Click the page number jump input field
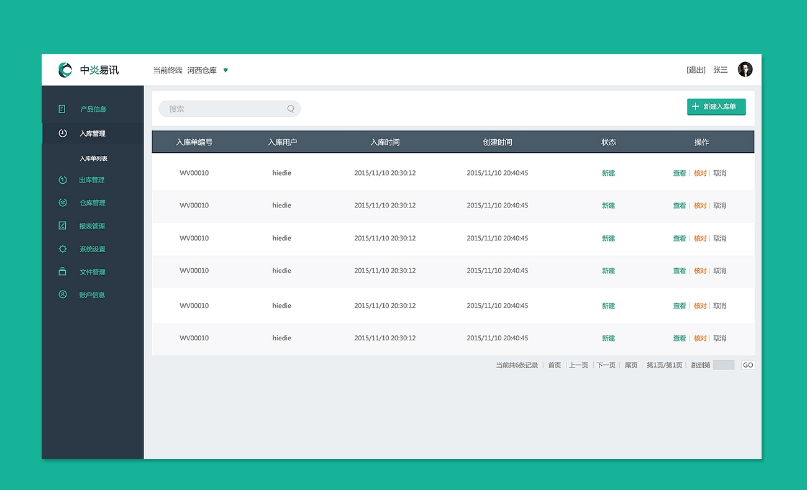Image resolution: width=807 pixels, height=490 pixels. 724,365
